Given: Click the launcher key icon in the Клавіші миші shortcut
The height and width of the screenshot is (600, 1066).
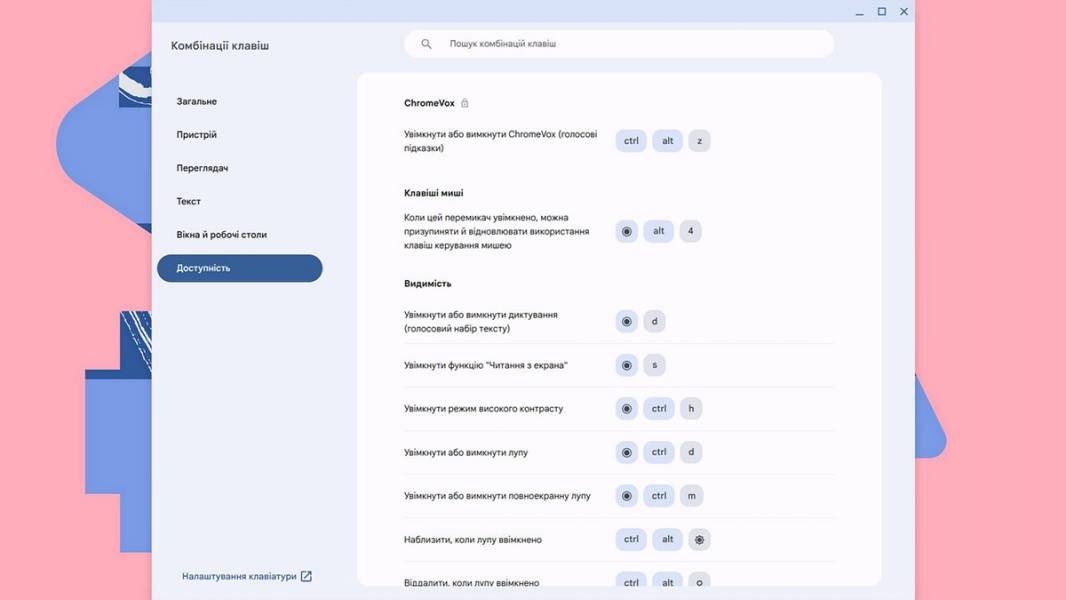Looking at the screenshot, I should tap(627, 231).
